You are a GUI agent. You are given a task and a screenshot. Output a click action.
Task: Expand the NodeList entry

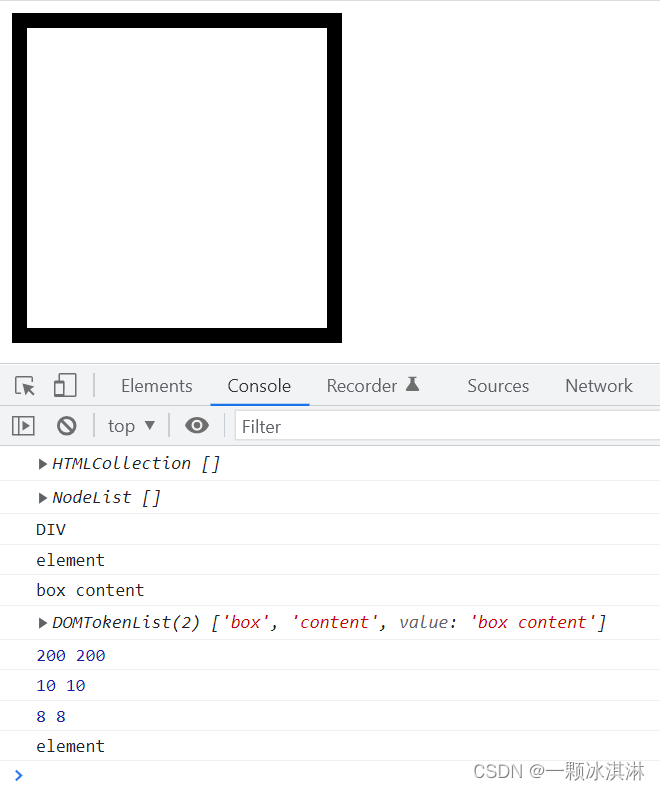point(43,498)
